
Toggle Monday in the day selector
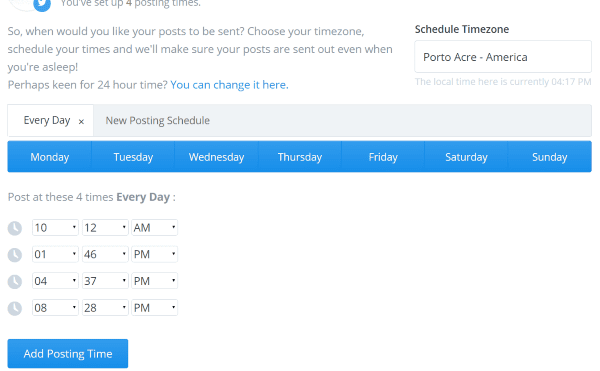coord(49,157)
